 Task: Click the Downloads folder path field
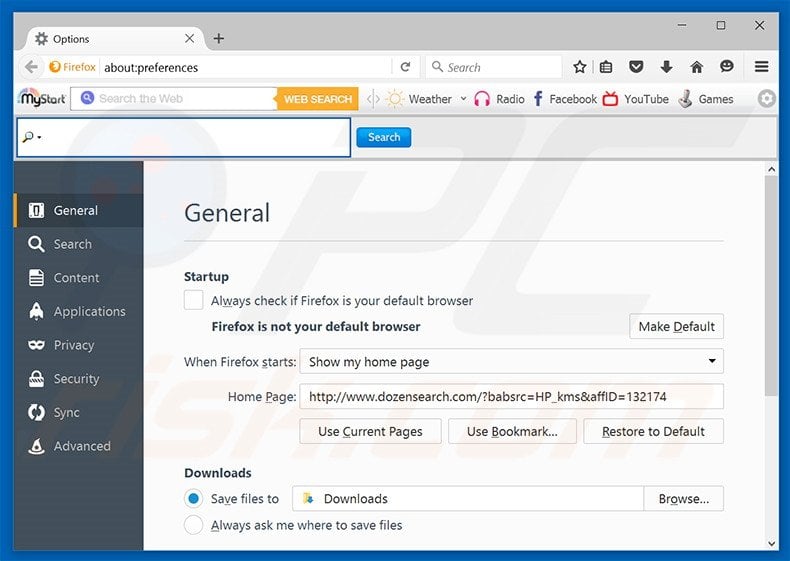coord(468,498)
